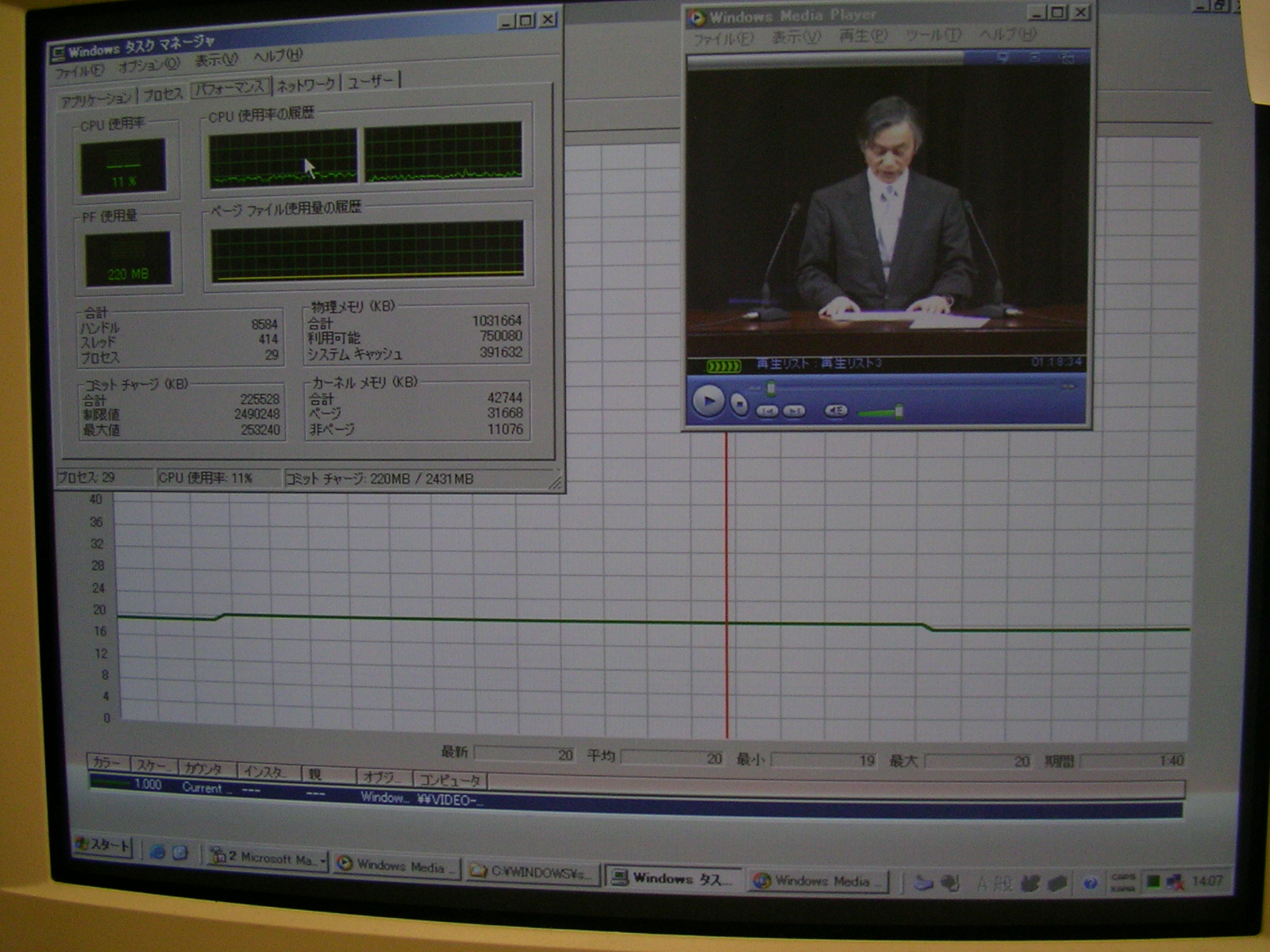Click the Stop button in Media Player
1270x952 pixels.
point(739,405)
